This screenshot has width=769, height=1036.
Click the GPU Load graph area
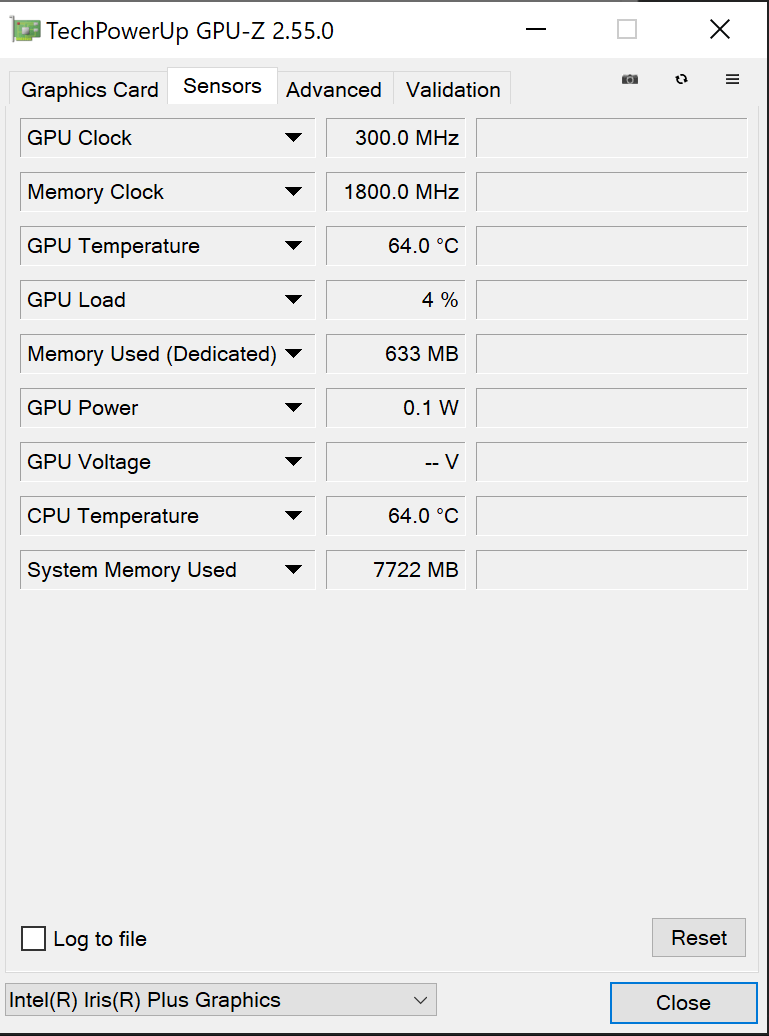(612, 300)
